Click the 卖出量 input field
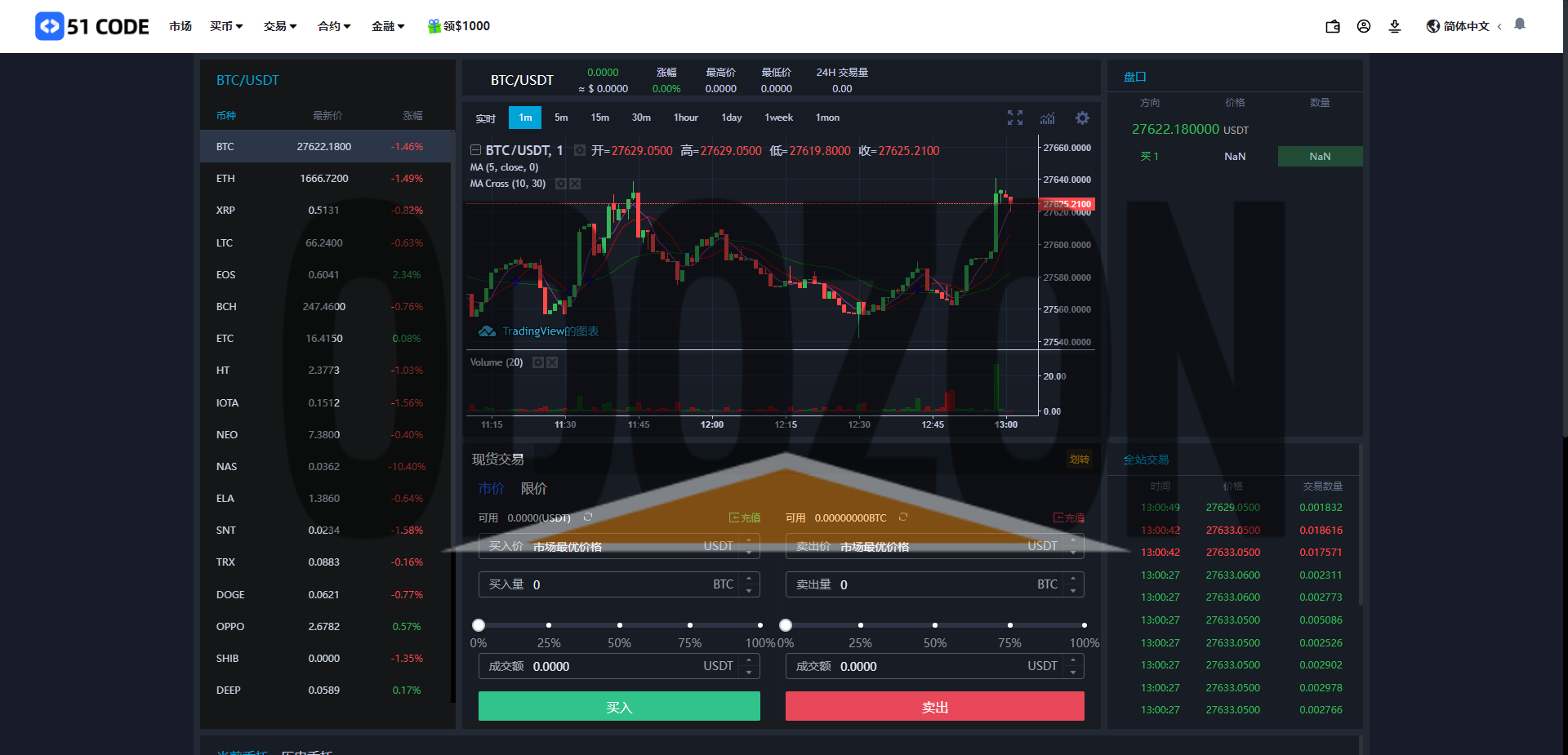Viewport: 1568px width, 755px height. click(x=935, y=584)
